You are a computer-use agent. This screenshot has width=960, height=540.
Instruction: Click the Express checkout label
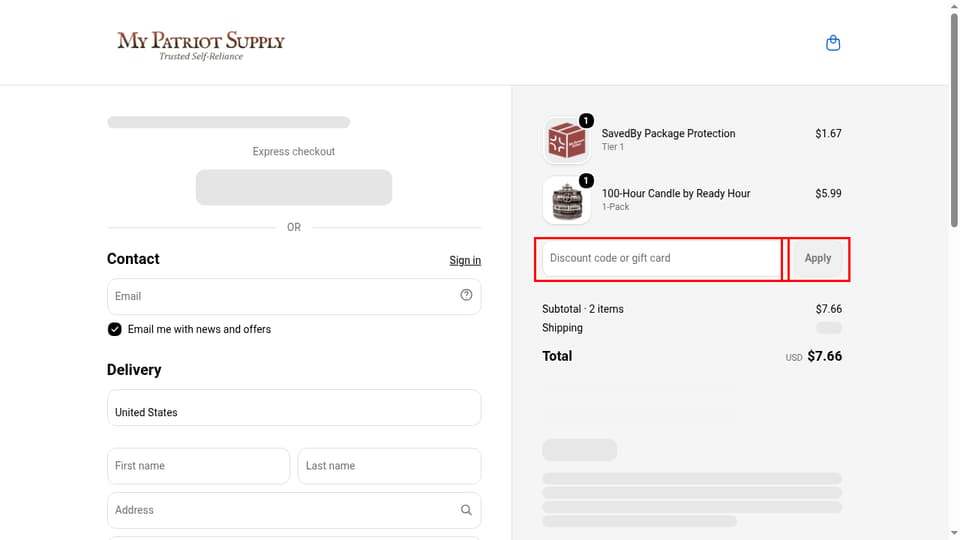[293, 151]
